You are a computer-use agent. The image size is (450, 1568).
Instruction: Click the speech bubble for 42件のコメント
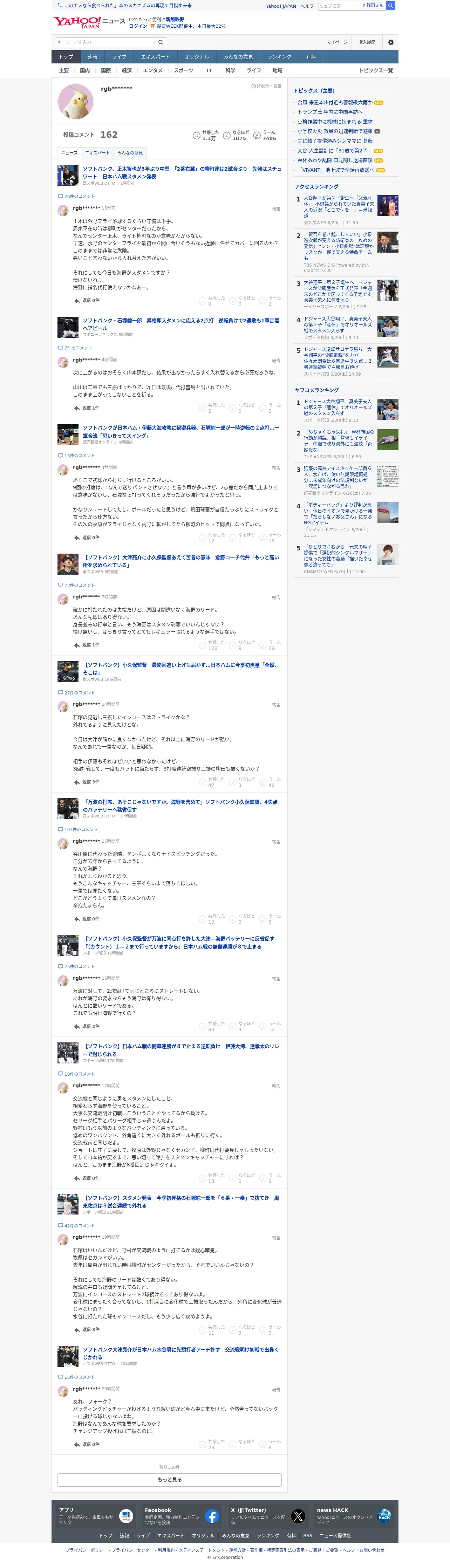point(60,1225)
